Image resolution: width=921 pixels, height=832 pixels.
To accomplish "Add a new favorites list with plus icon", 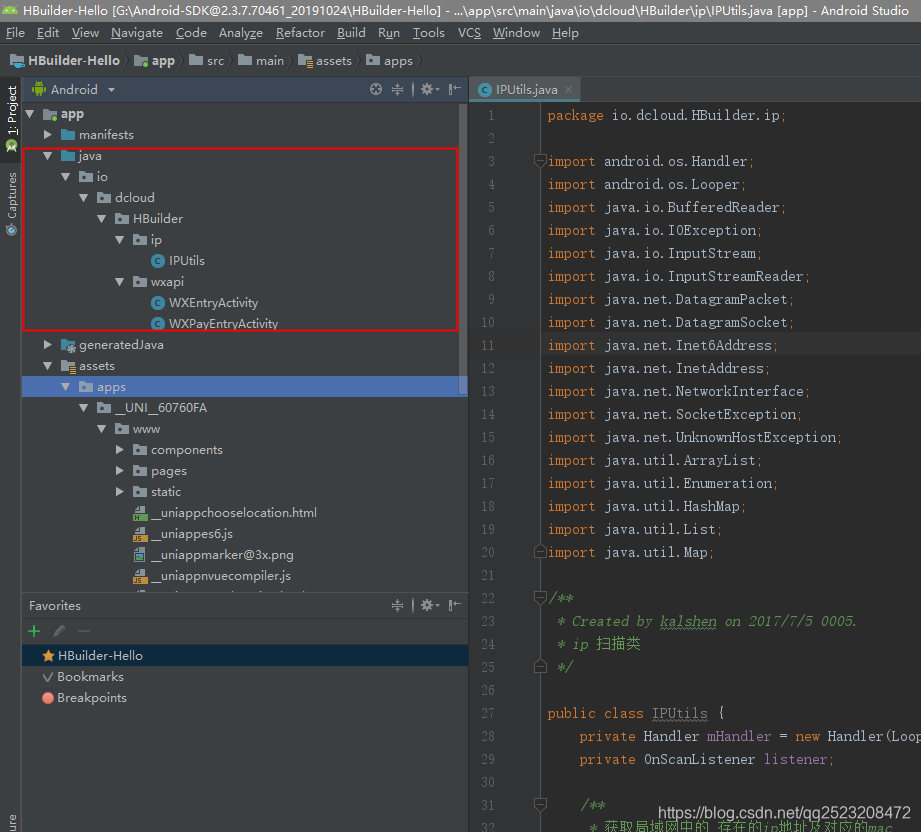I will pos(34,631).
